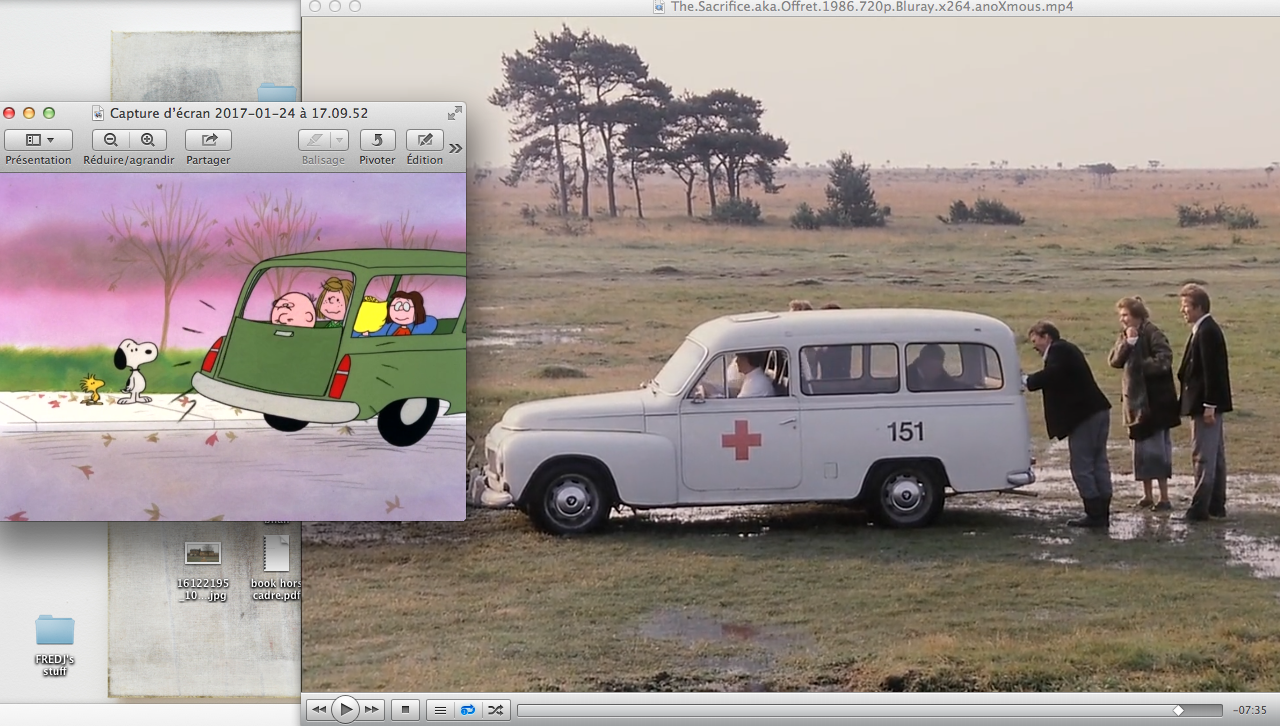Click the playback position slider handle
1280x726 pixels.
pos(1178,710)
